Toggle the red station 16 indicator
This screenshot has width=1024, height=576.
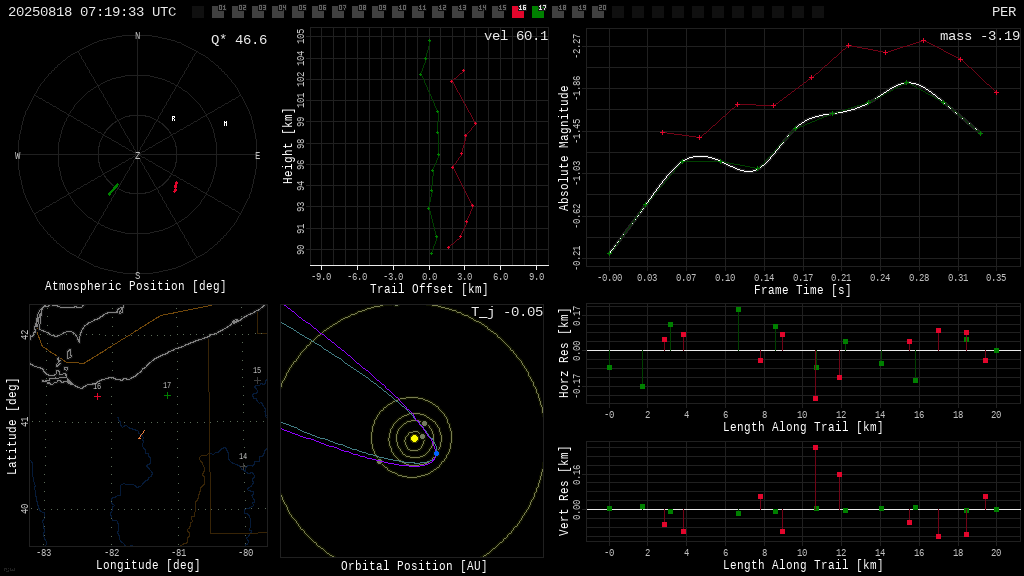click(x=519, y=11)
